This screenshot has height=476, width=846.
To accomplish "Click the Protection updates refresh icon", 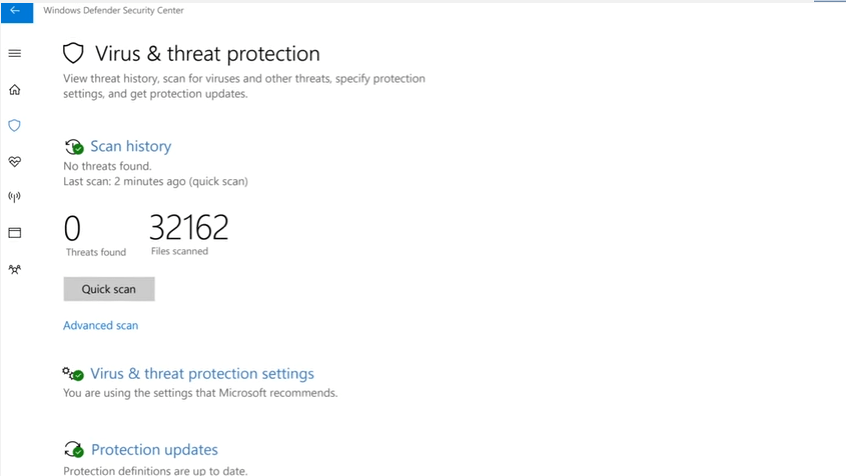I will (73, 450).
